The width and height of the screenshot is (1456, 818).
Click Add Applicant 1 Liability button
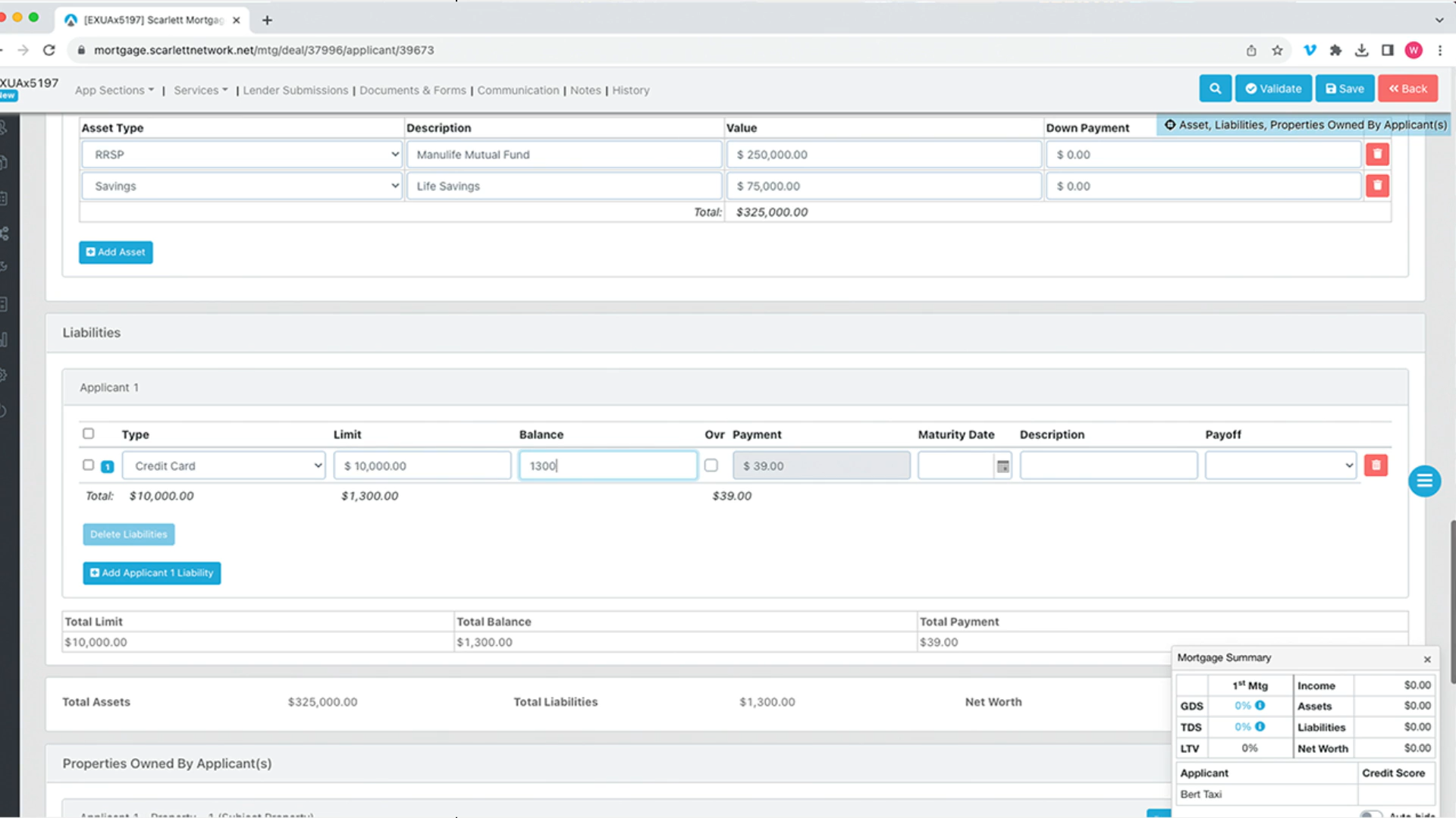pyautogui.click(x=152, y=573)
